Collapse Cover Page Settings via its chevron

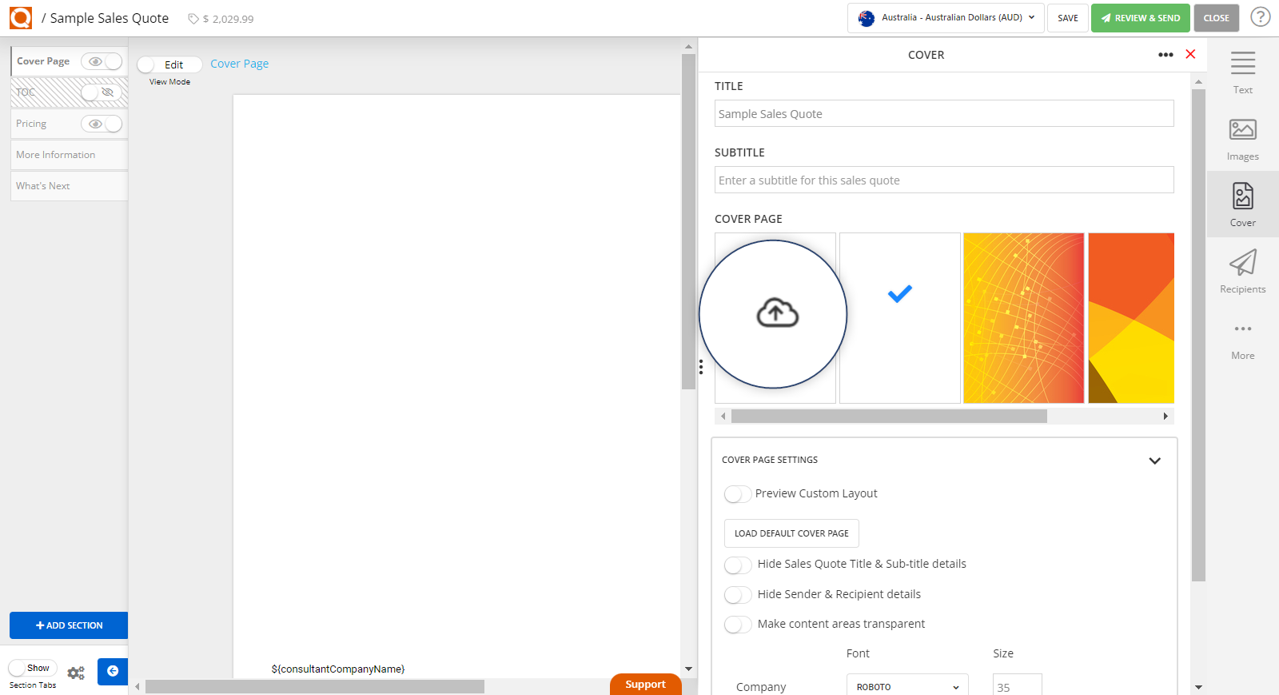(x=1154, y=460)
